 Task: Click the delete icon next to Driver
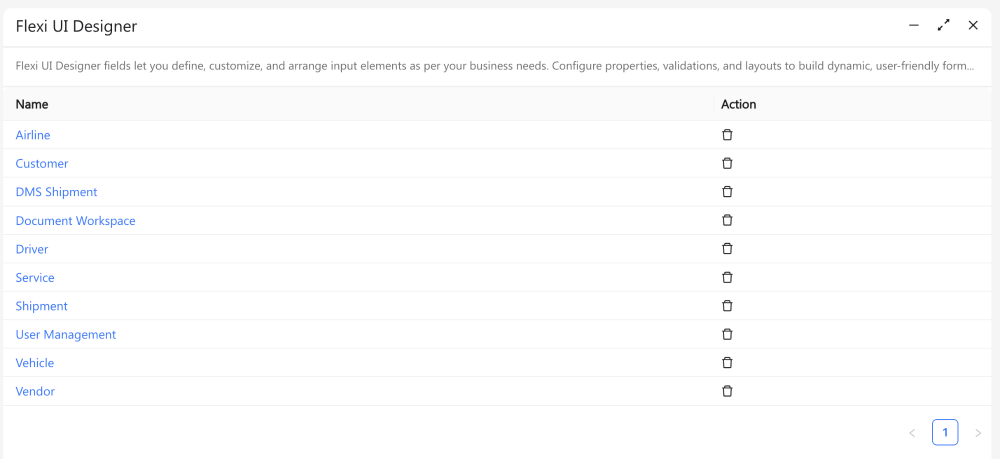tap(727, 249)
